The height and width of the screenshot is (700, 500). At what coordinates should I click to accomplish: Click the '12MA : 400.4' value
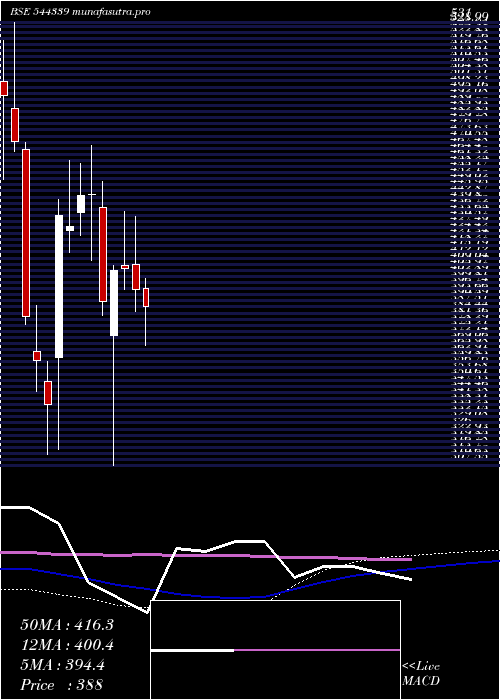point(67,645)
